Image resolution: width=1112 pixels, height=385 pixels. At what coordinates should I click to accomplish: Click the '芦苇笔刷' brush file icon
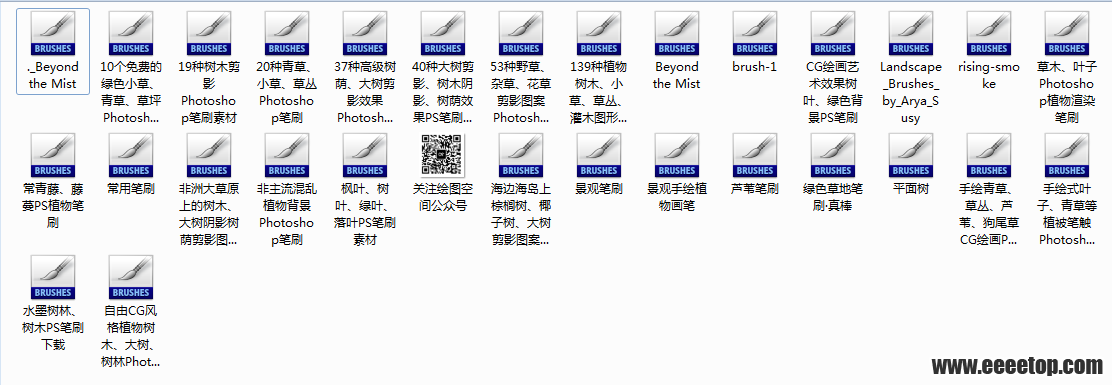755,156
